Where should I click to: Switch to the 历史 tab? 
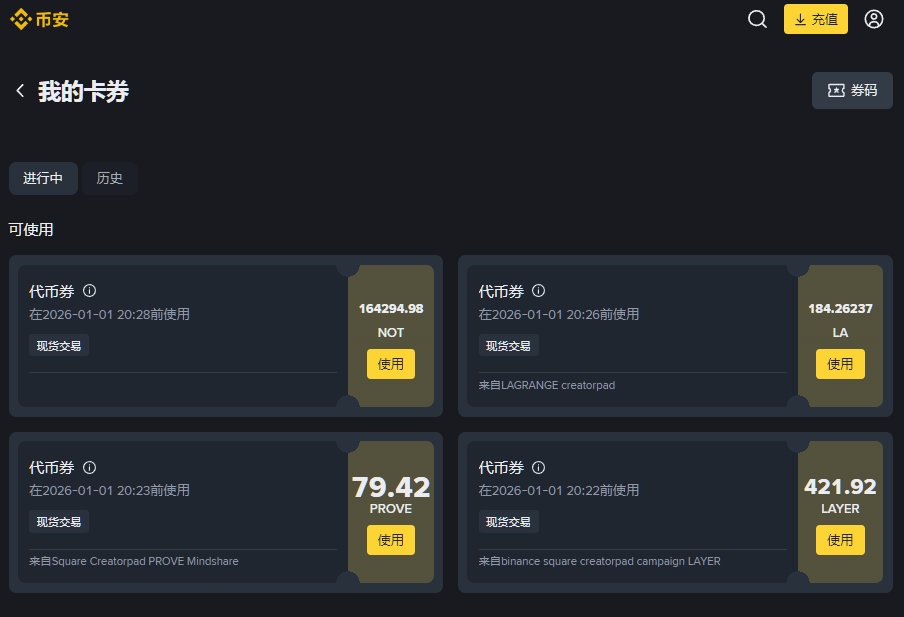[x=109, y=178]
